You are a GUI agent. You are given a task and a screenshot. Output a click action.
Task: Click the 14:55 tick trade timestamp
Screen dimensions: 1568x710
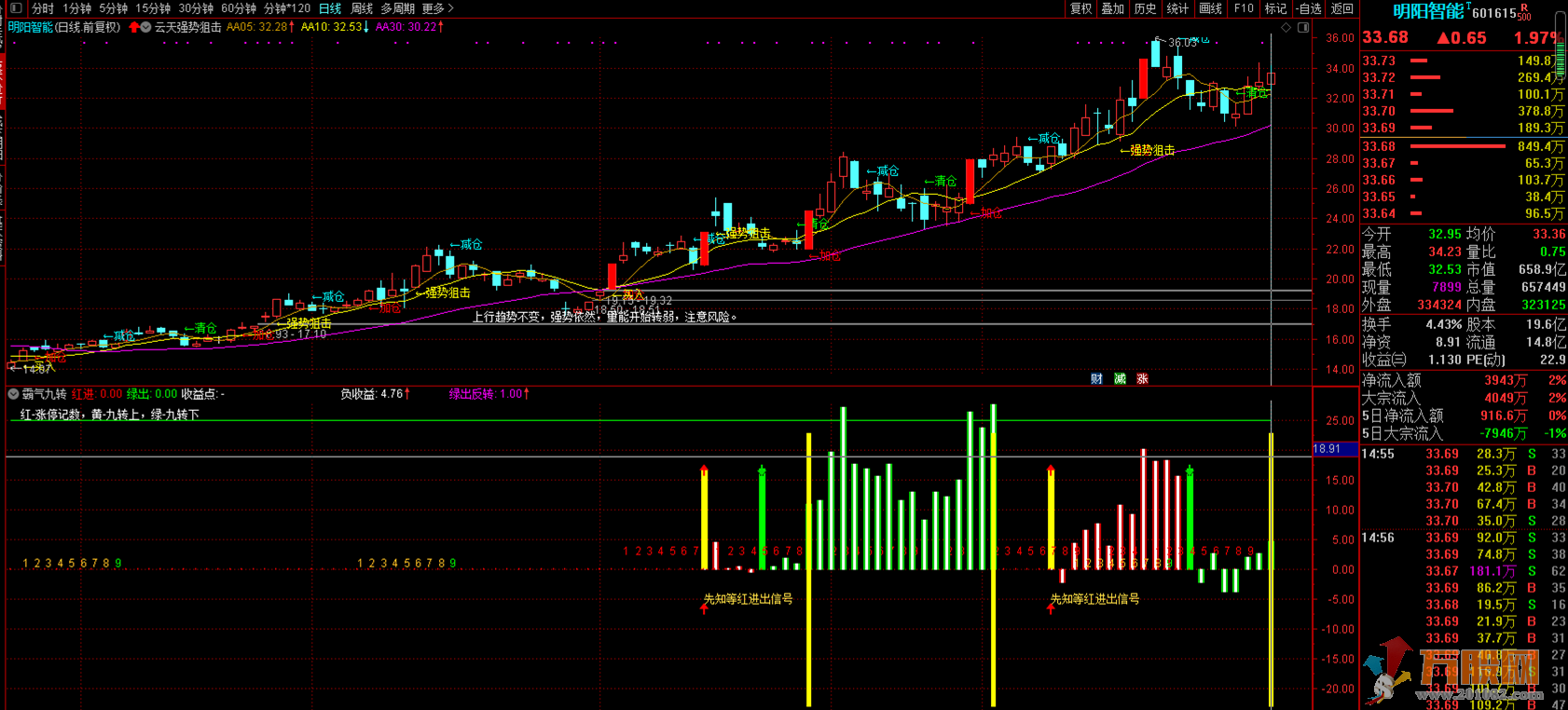click(x=1378, y=454)
